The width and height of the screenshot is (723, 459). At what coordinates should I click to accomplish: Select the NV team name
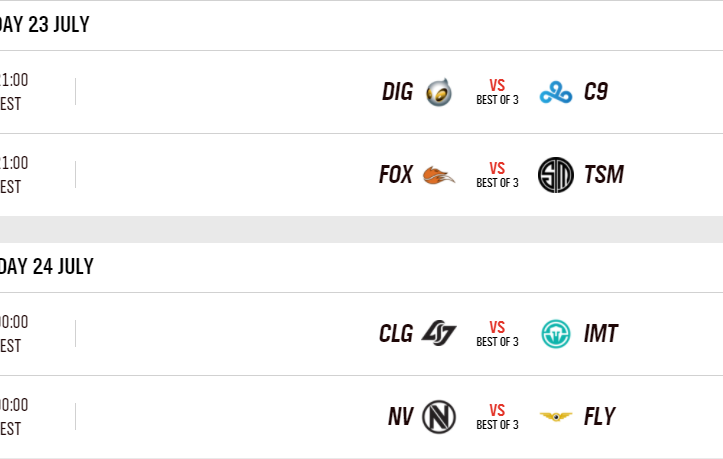click(400, 417)
